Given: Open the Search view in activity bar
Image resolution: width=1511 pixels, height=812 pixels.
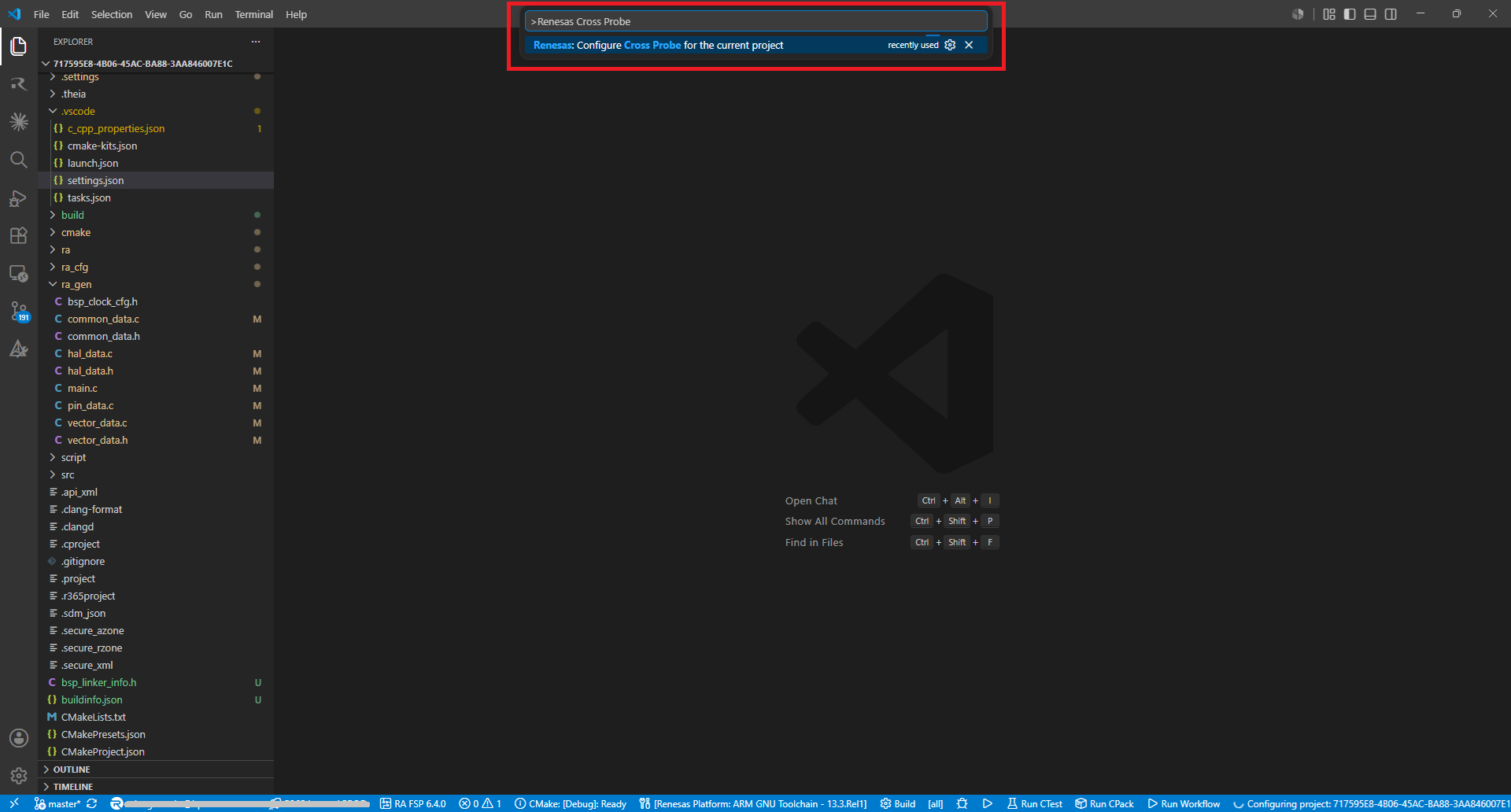Looking at the screenshot, I should [x=19, y=160].
